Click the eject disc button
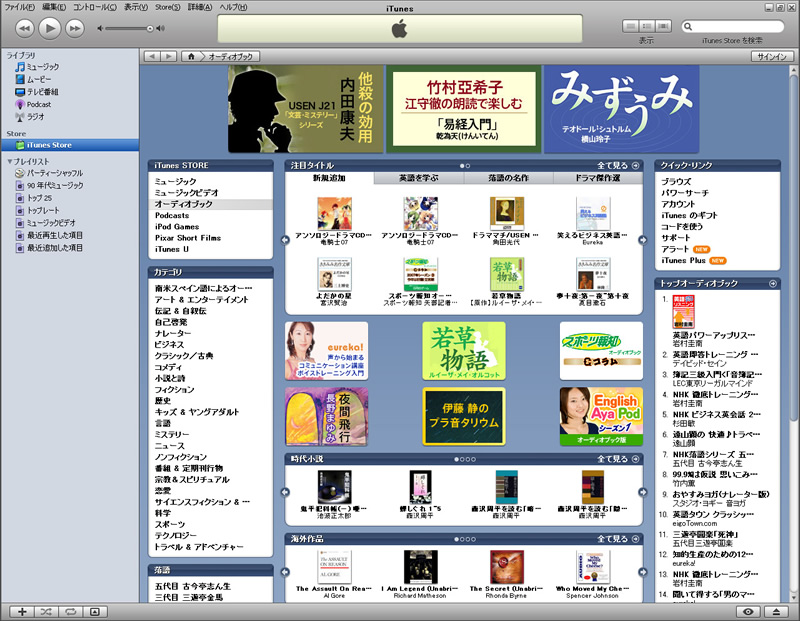 tap(777, 612)
